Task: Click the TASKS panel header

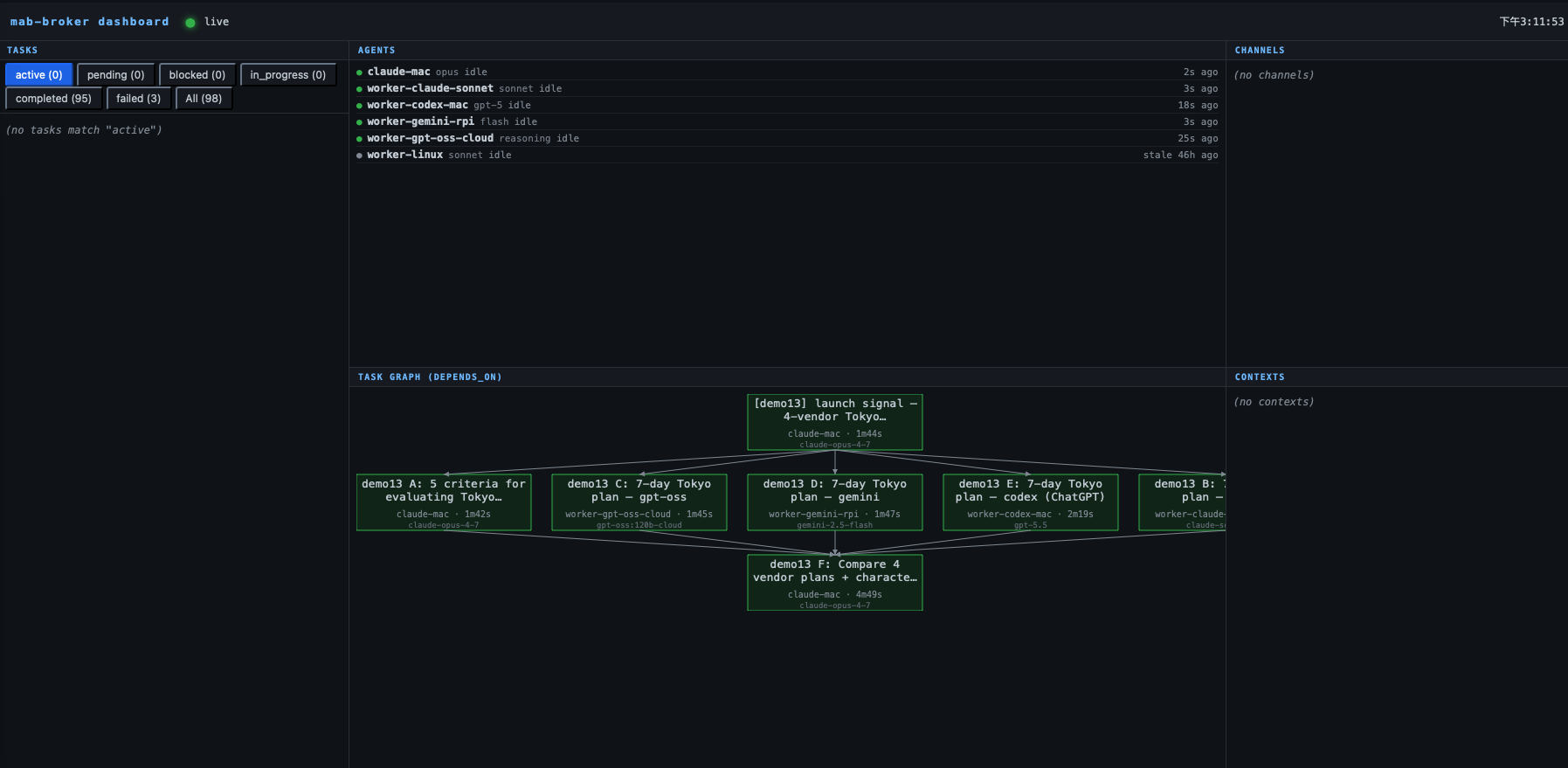Action: pos(23,51)
